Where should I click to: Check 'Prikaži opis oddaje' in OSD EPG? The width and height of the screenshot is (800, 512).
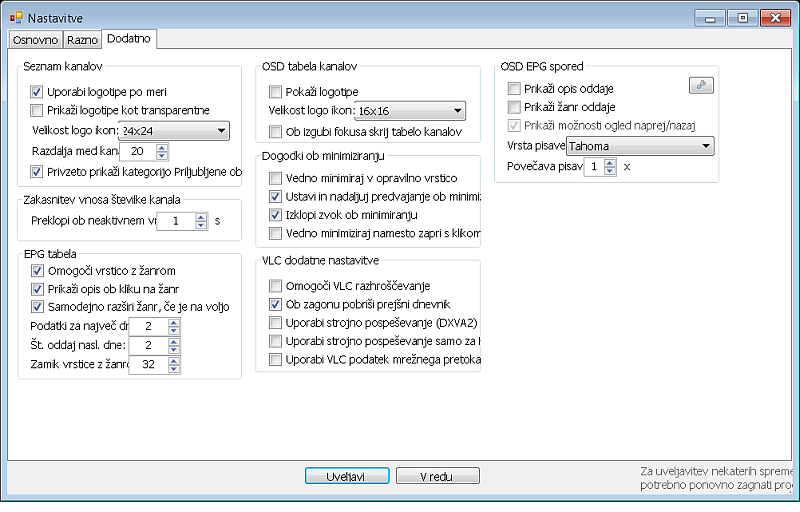(515, 88)
